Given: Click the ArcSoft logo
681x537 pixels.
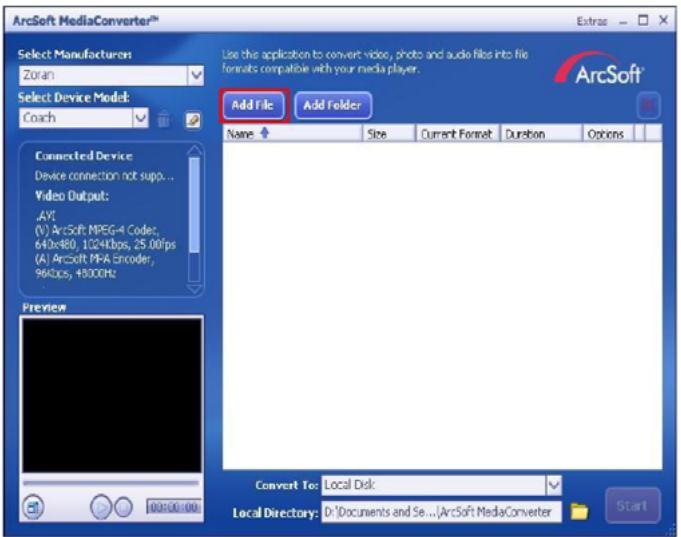Looking at the screenshot, I should (x=600, y=69).
